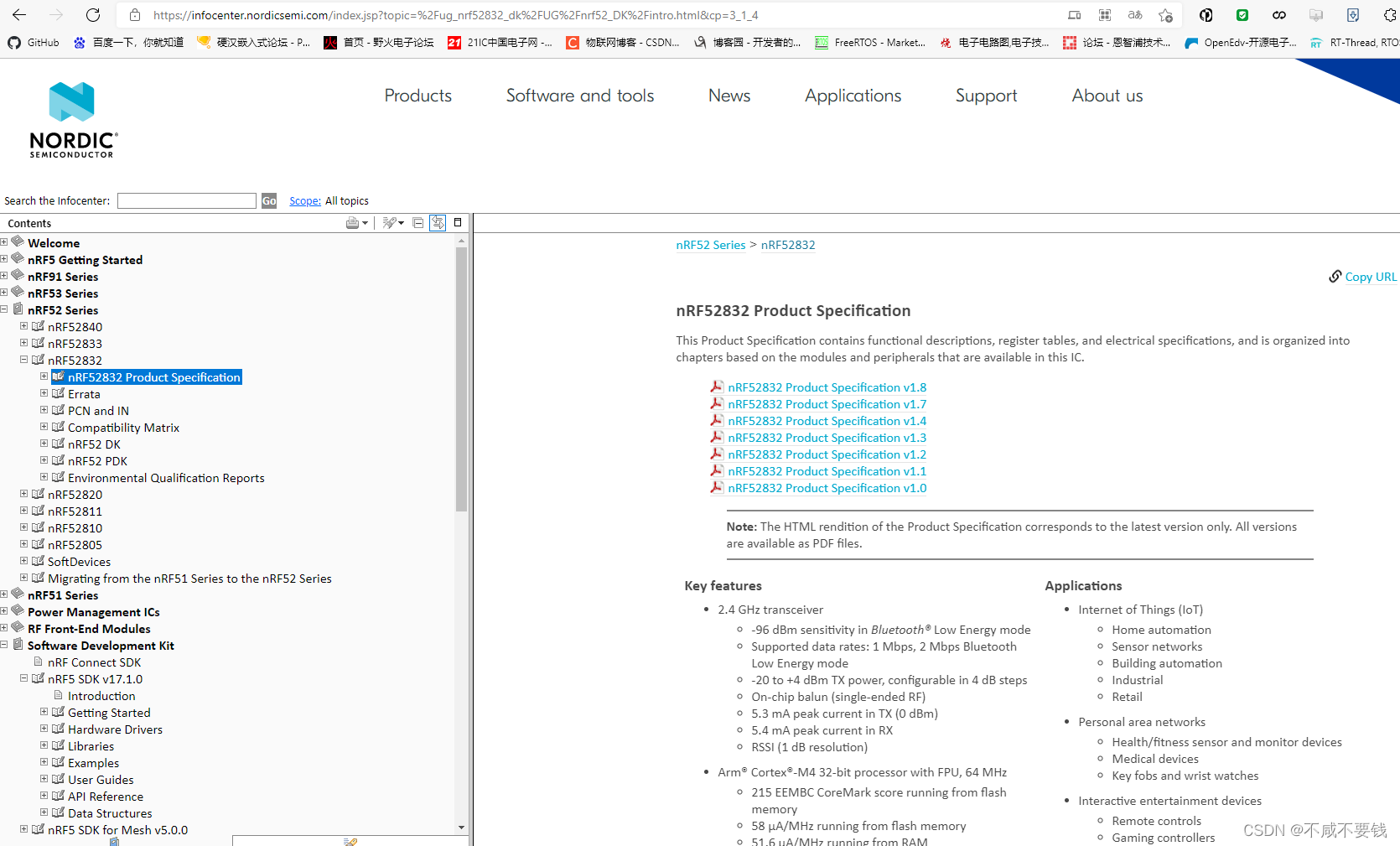Expand the nRF52 DK tree node
Viewport: 1400px width, 846px height.
tap(44, 444)
